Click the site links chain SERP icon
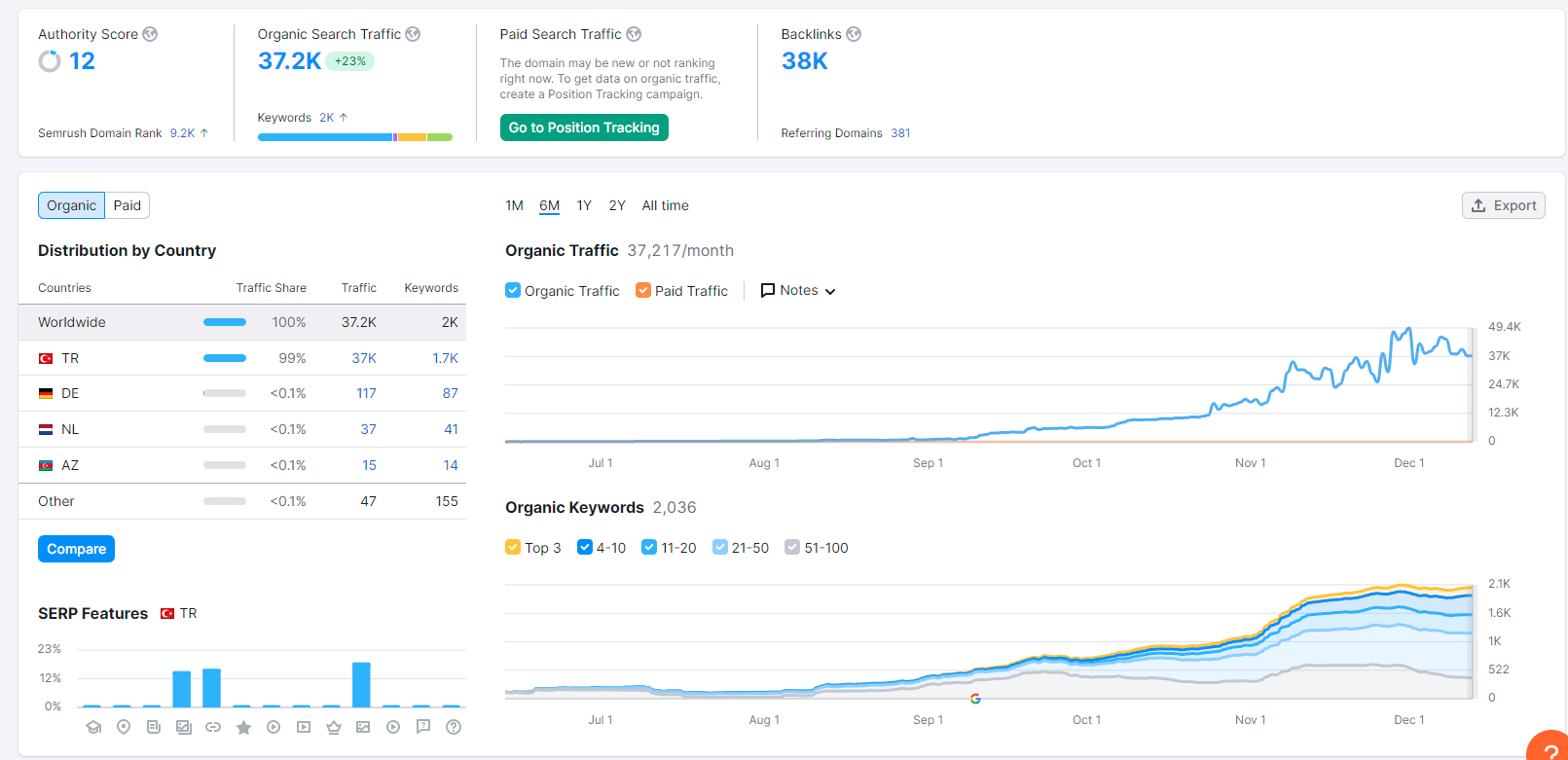This screenshot has height=760, width=1568. [x=213, y=727]
